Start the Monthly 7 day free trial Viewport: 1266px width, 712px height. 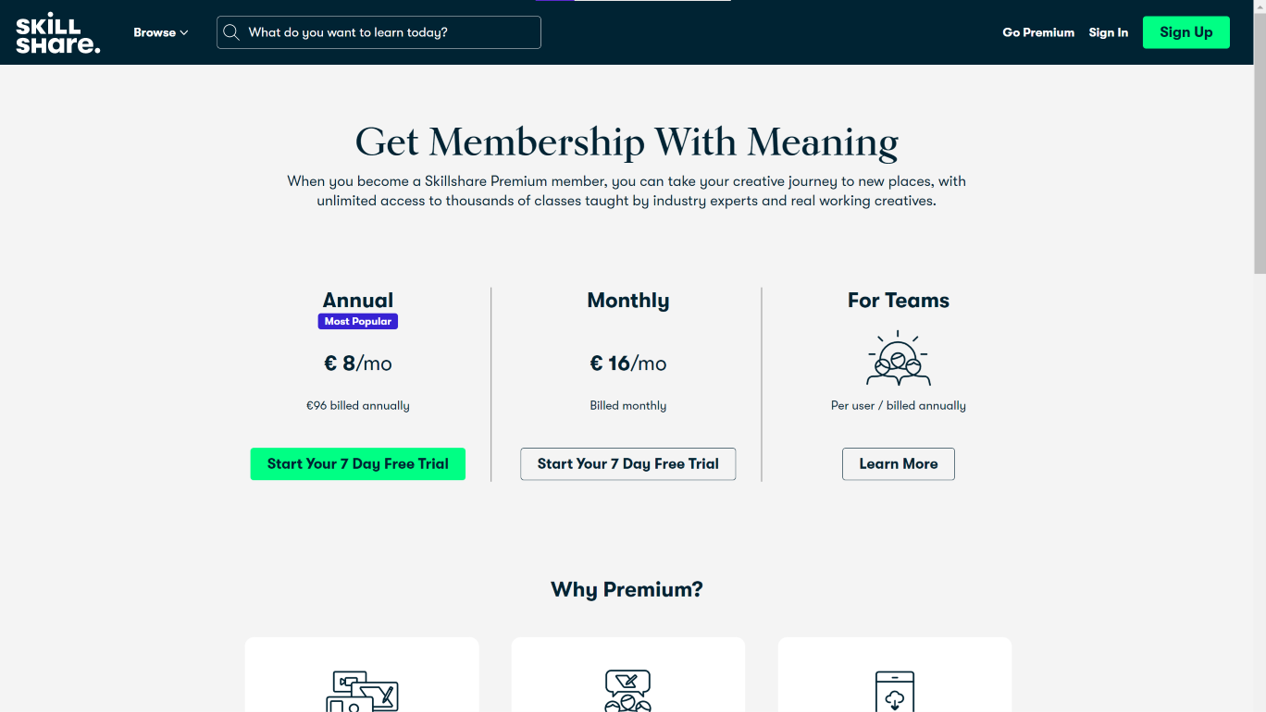point(628,464)
